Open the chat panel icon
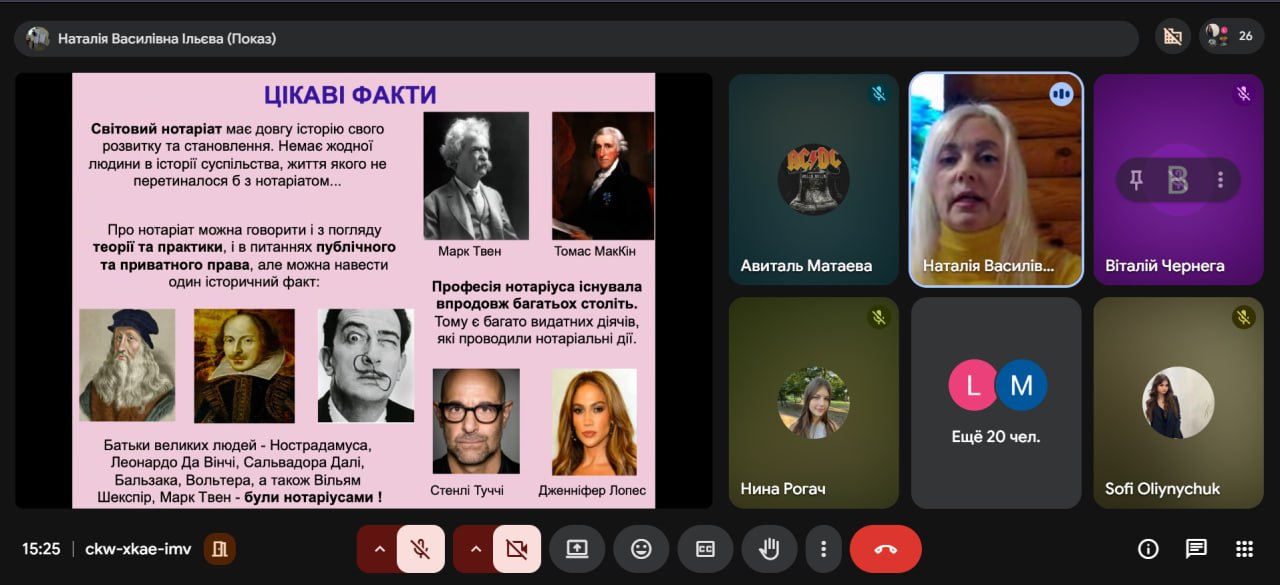1280x585 pixels. [1196, 549]
